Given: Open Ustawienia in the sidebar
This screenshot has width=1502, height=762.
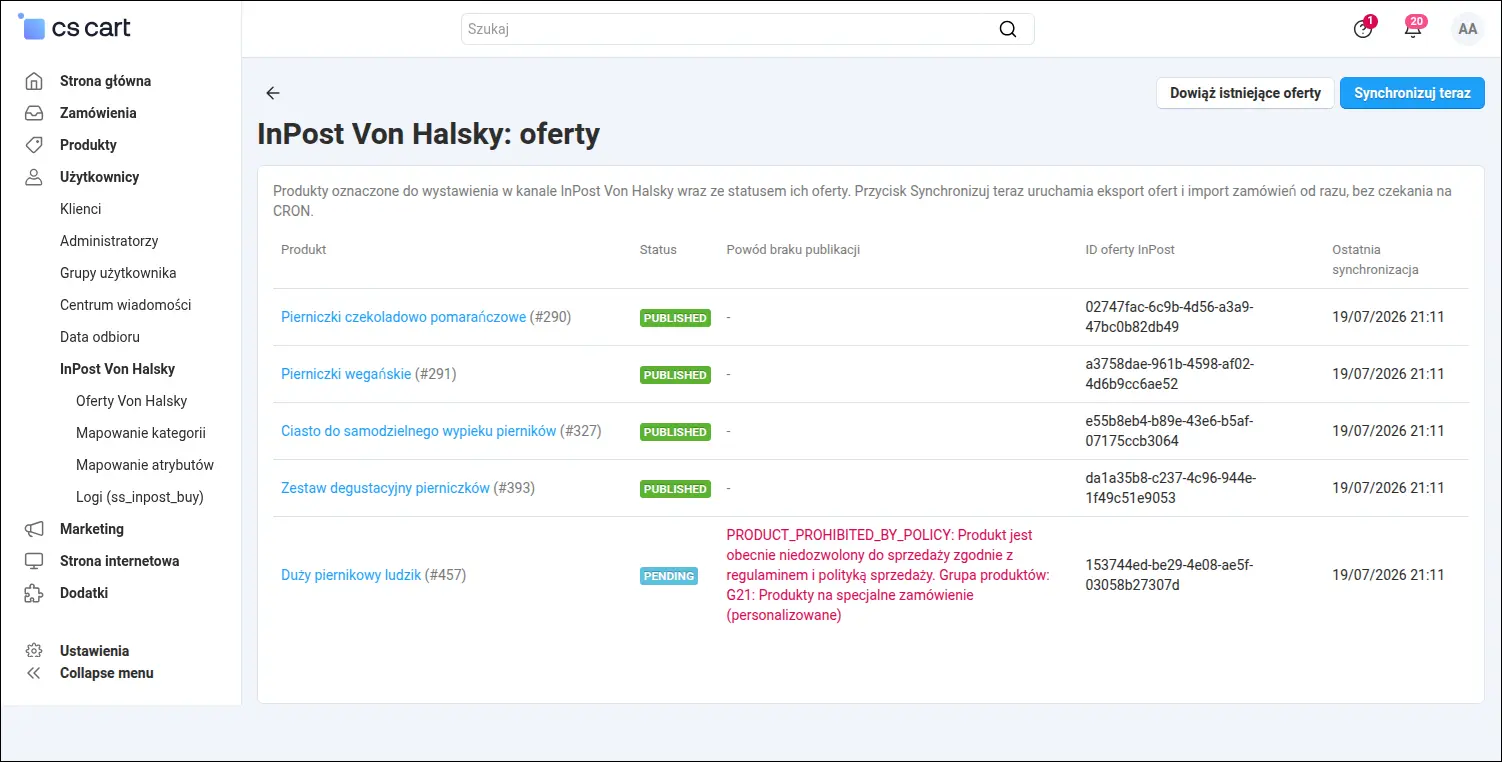Looking at the screenshot, I should click(x=94, y=651).
